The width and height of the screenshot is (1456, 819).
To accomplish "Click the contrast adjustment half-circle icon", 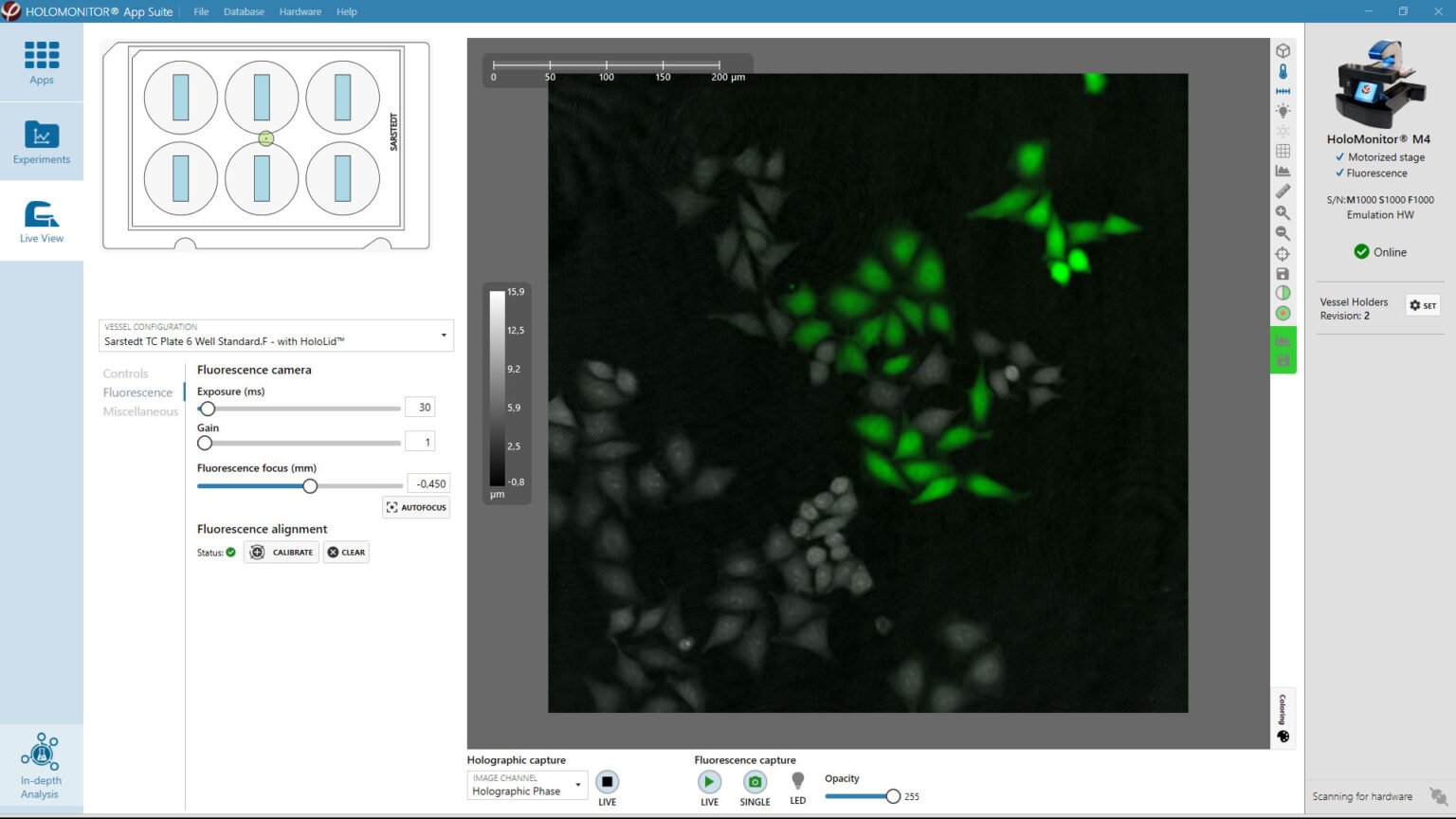I will tap(1283, 293).
